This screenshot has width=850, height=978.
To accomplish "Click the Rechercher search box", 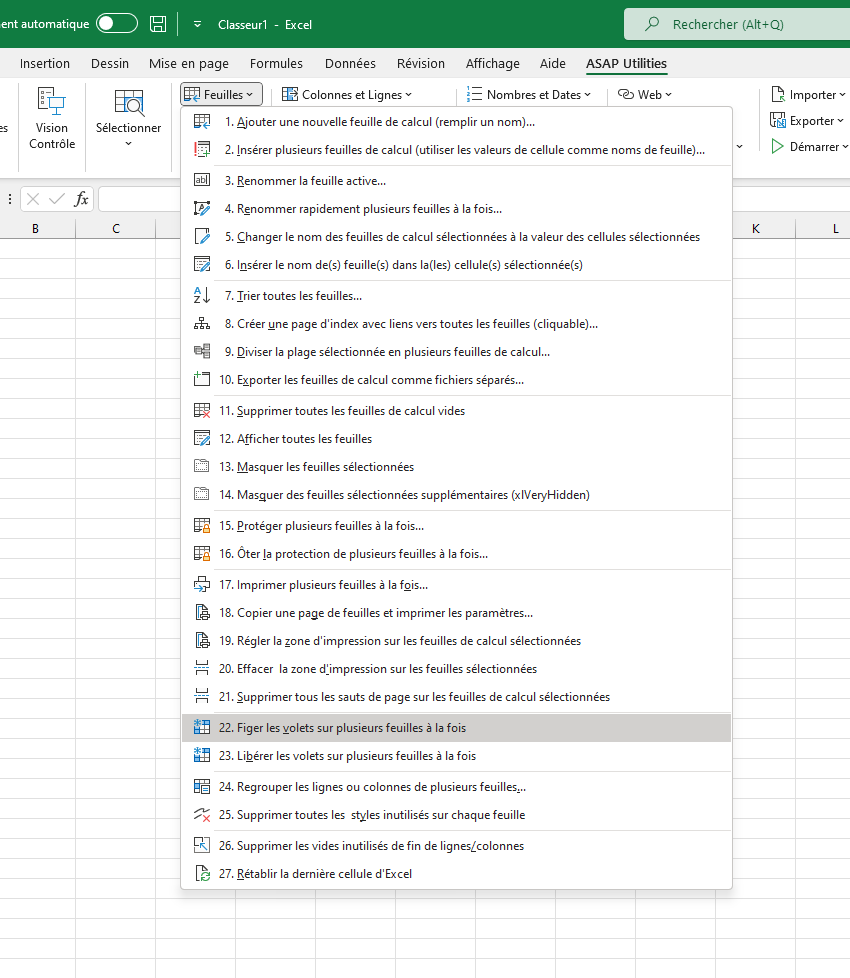I will pos(737,24).
